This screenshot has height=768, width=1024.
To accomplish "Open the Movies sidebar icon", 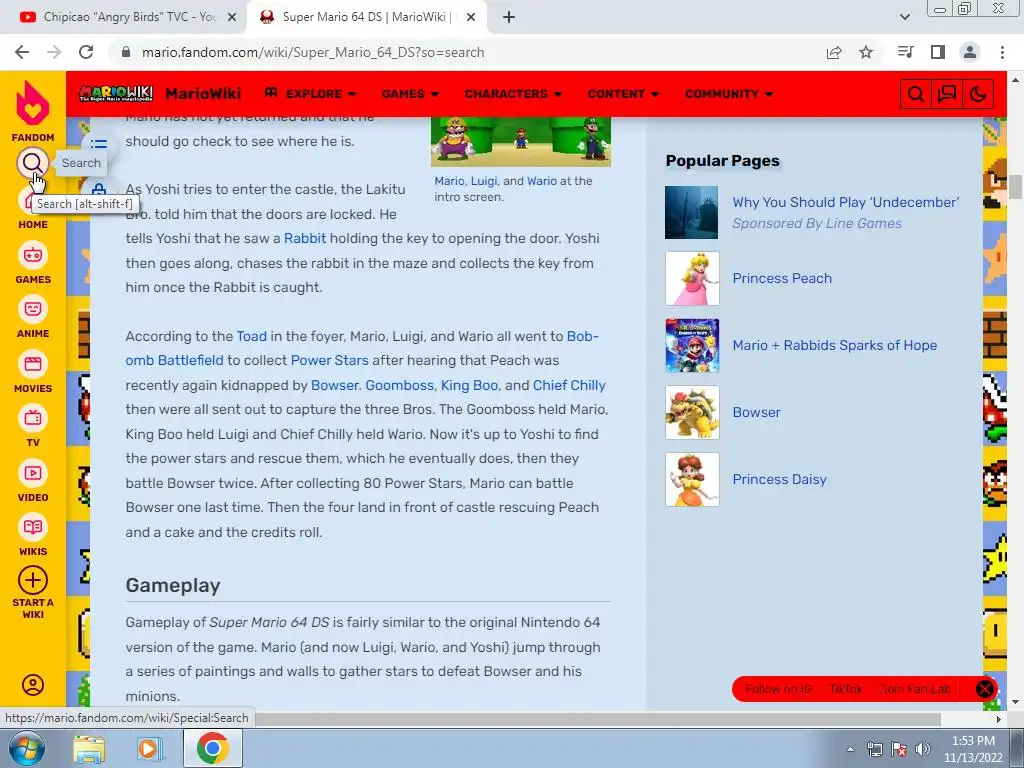I will pyautogui.click(x=33, y=364).
